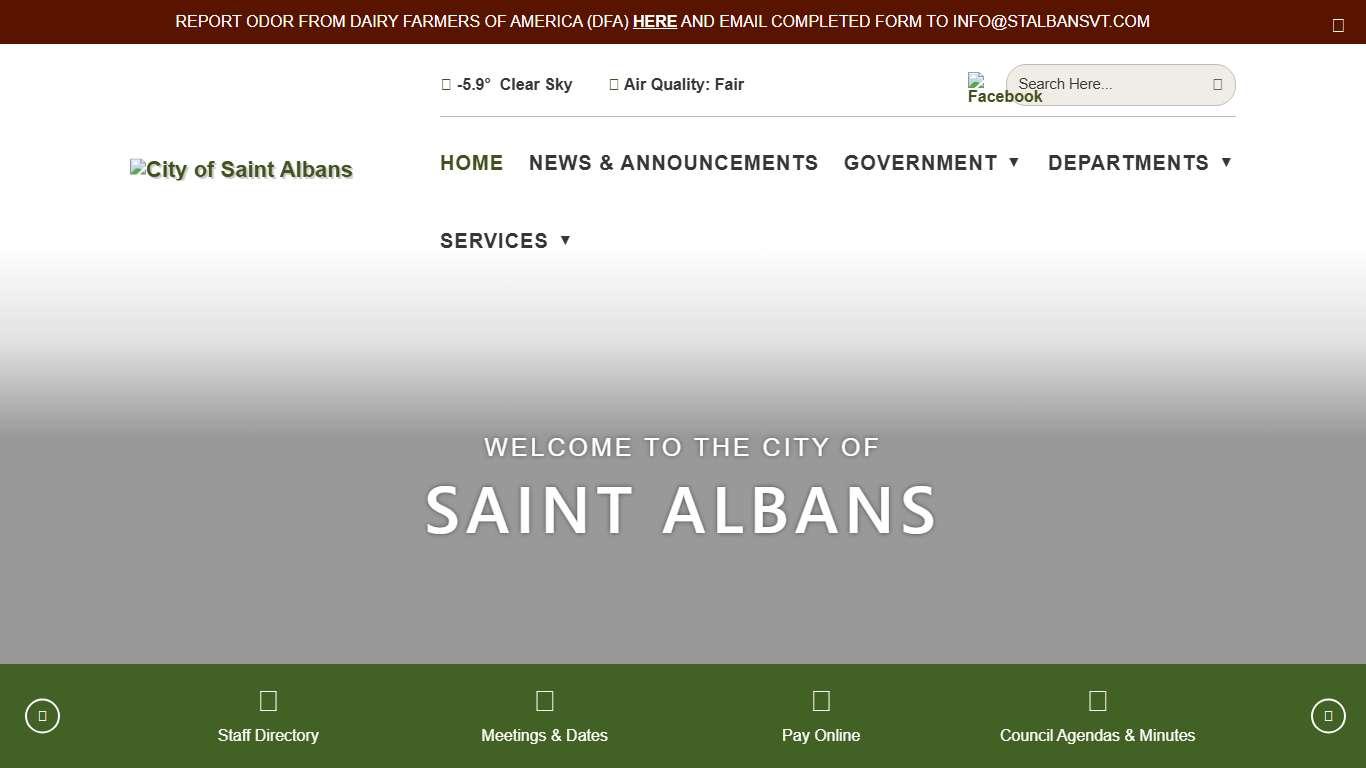The image size is (1366, 768).
Task: Click the weather temperature icon
Action: tap(446, 84)
